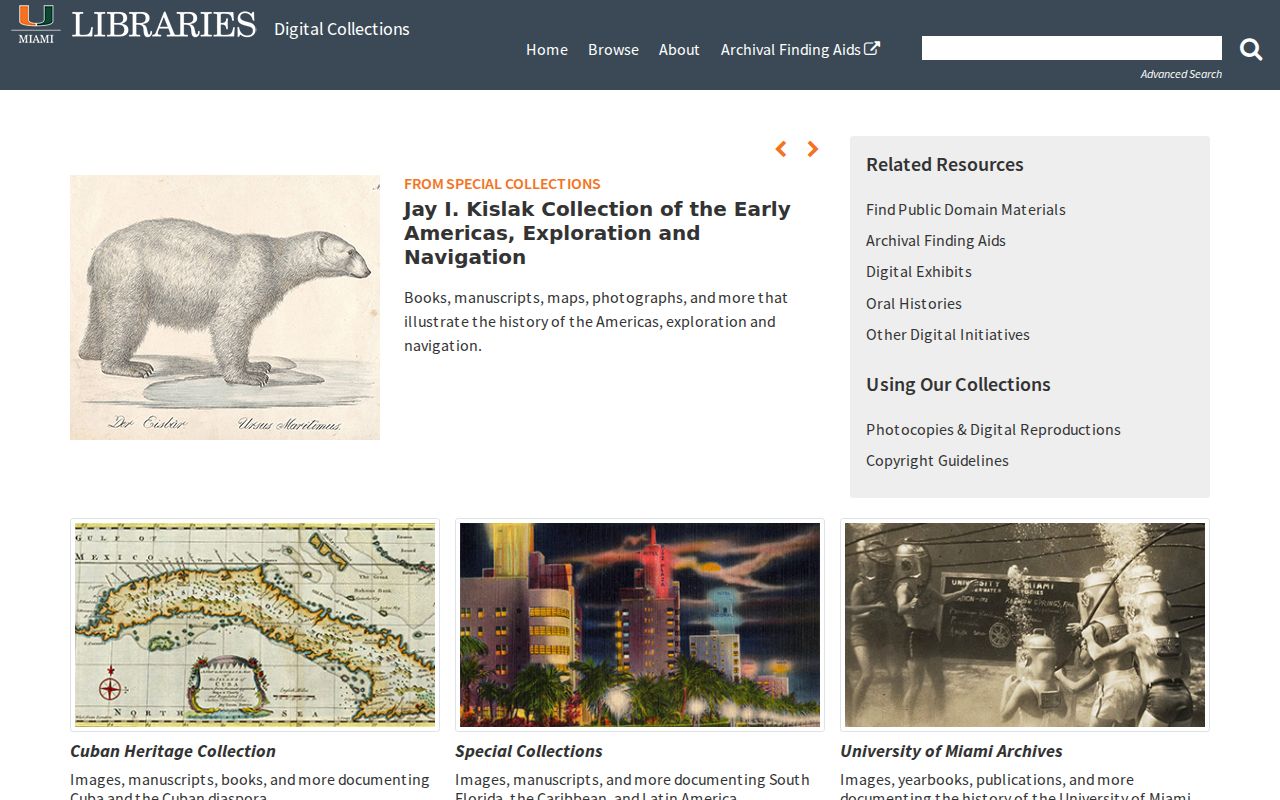
Task: Open Advanced Search
Action: point(1181,74)
